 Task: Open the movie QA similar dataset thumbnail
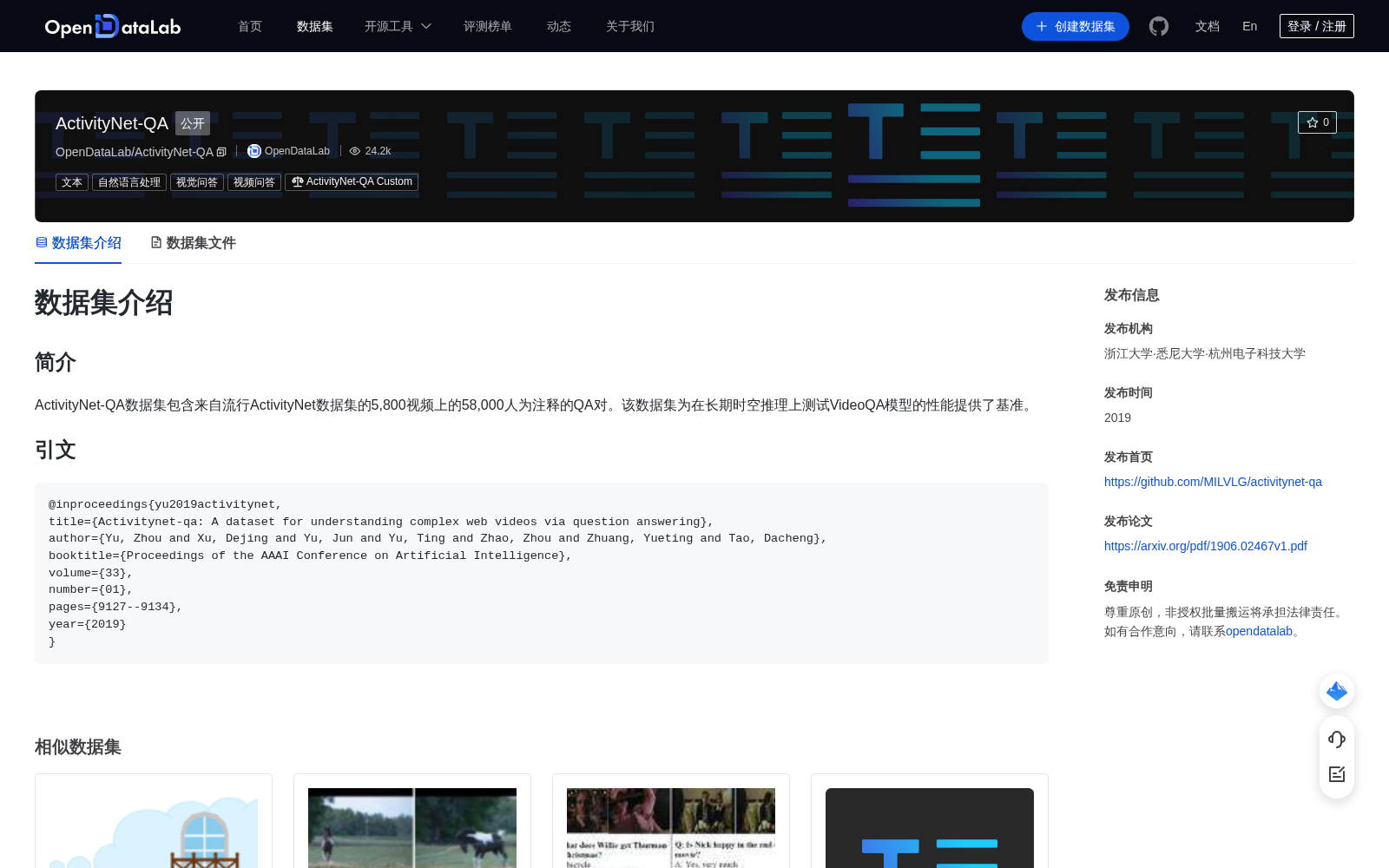click(x=671, y=828)
